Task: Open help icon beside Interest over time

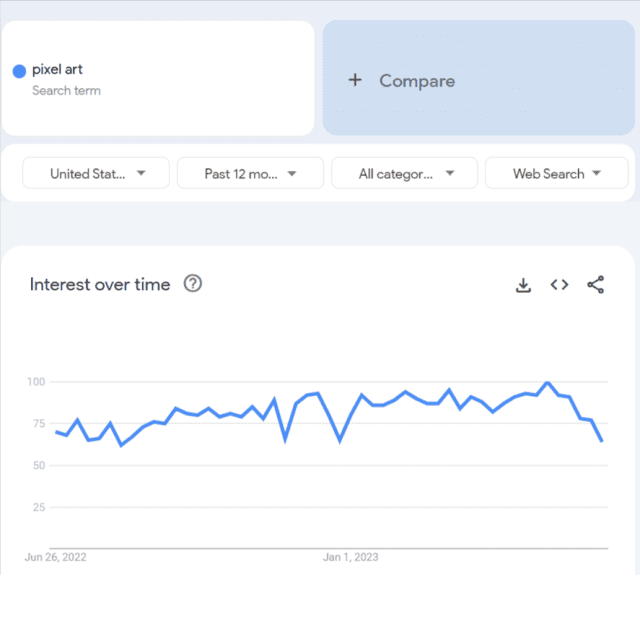Action: pos(193,284)
